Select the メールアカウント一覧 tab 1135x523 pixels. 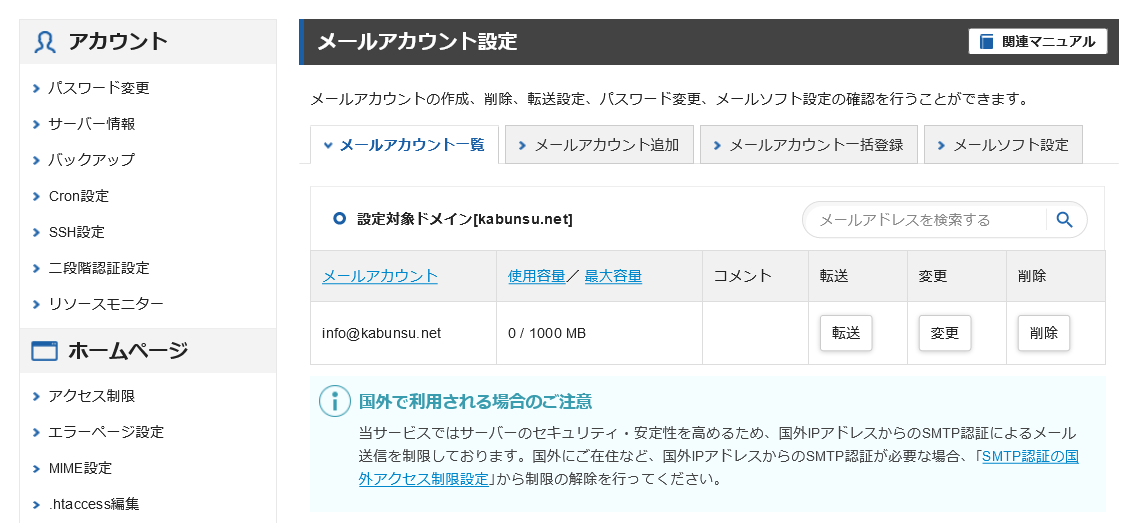click(x=404, y=145)
